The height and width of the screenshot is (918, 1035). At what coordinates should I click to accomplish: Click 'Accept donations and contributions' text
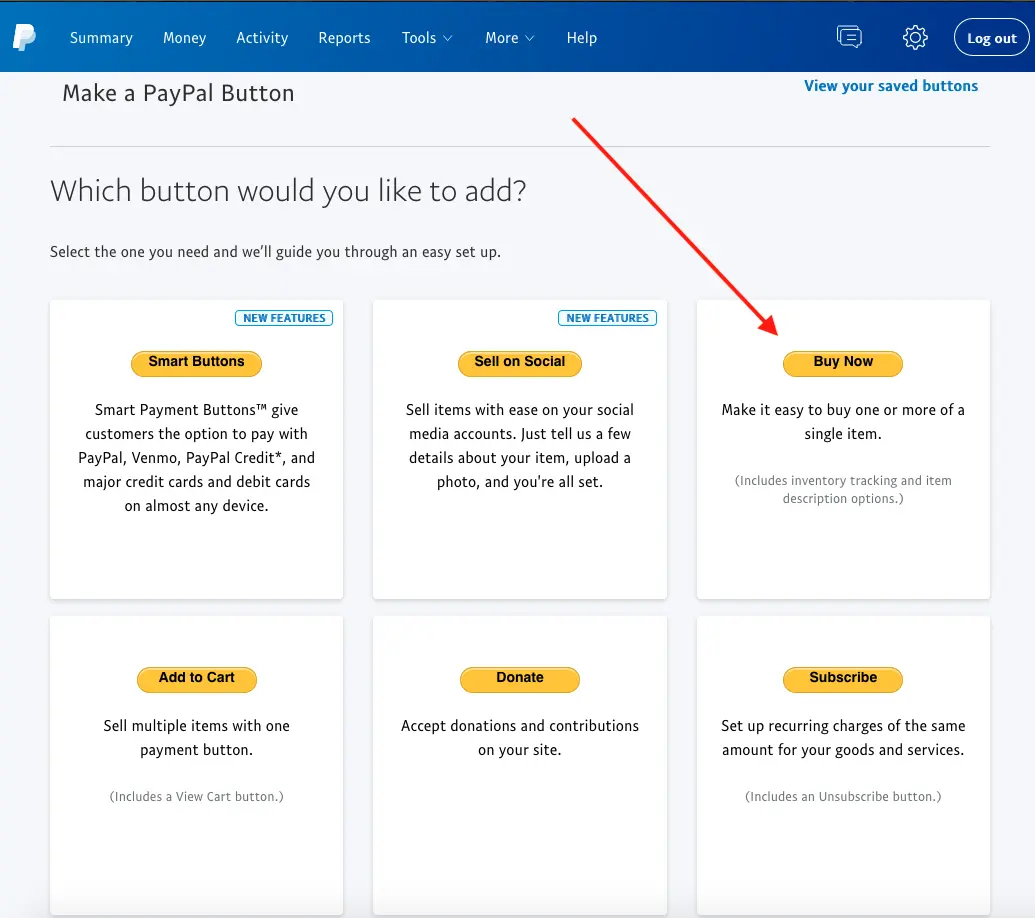[x=519, y=738]
